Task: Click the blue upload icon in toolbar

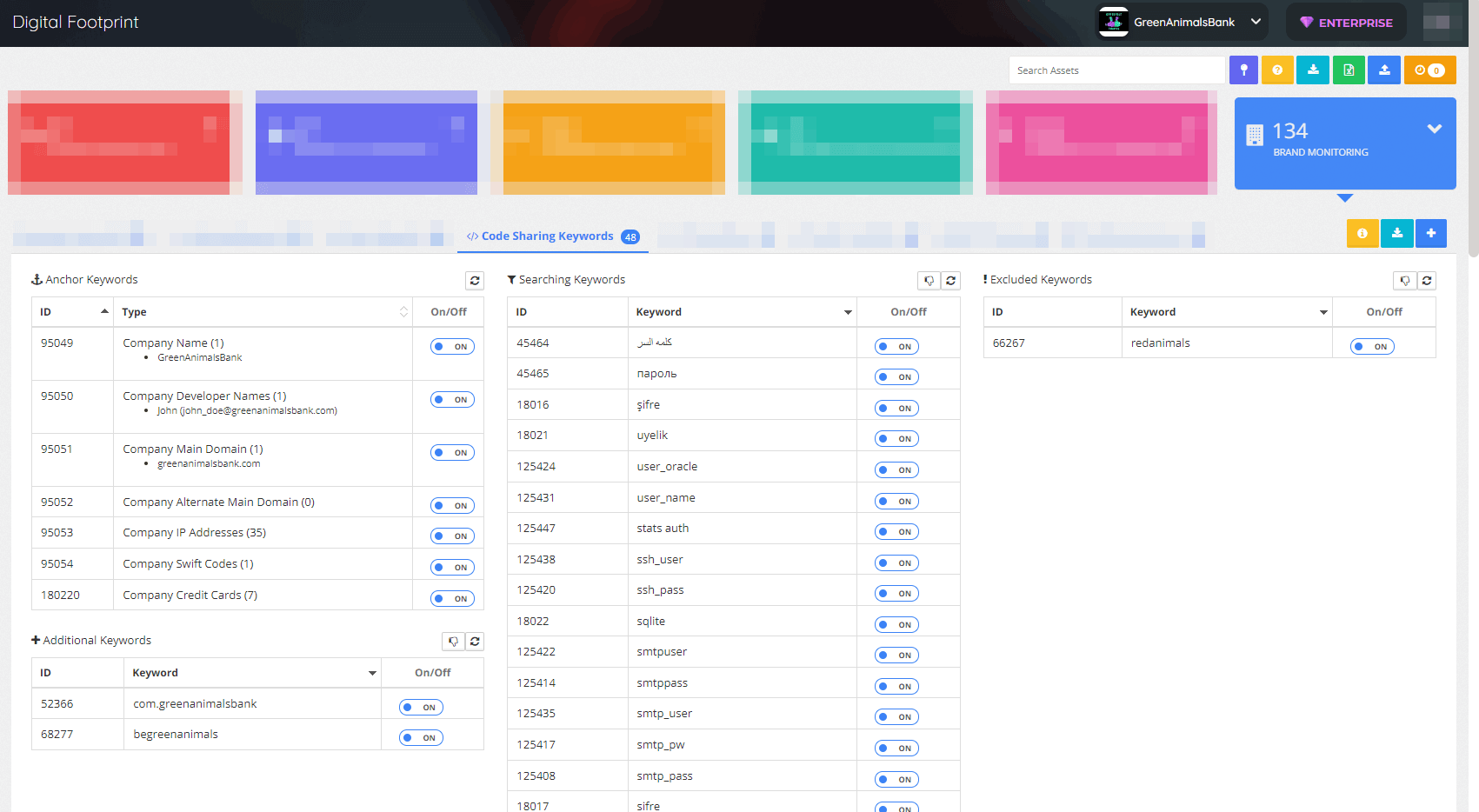Action: 1384,70
